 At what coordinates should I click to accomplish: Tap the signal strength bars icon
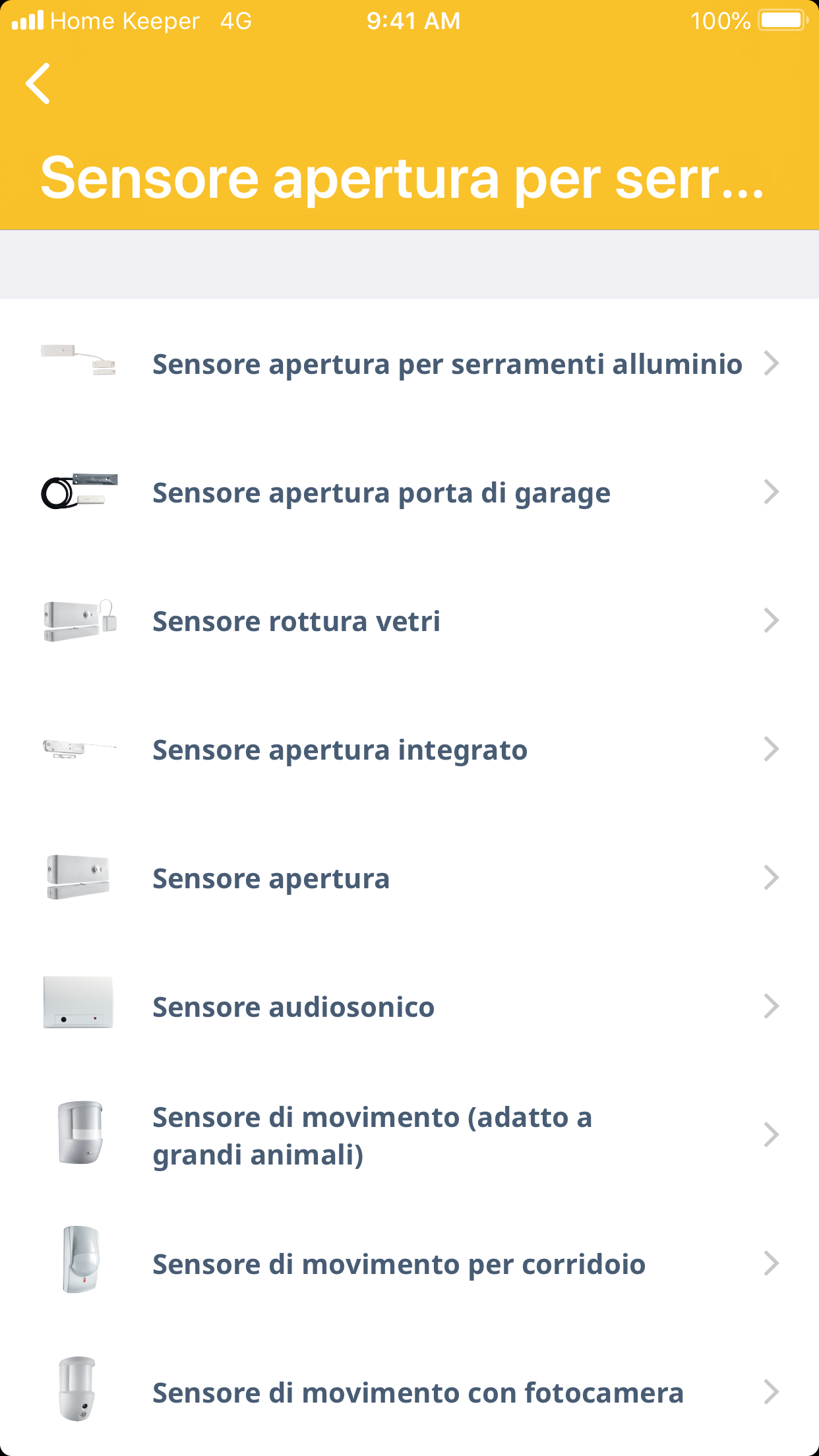coord(28,20)
